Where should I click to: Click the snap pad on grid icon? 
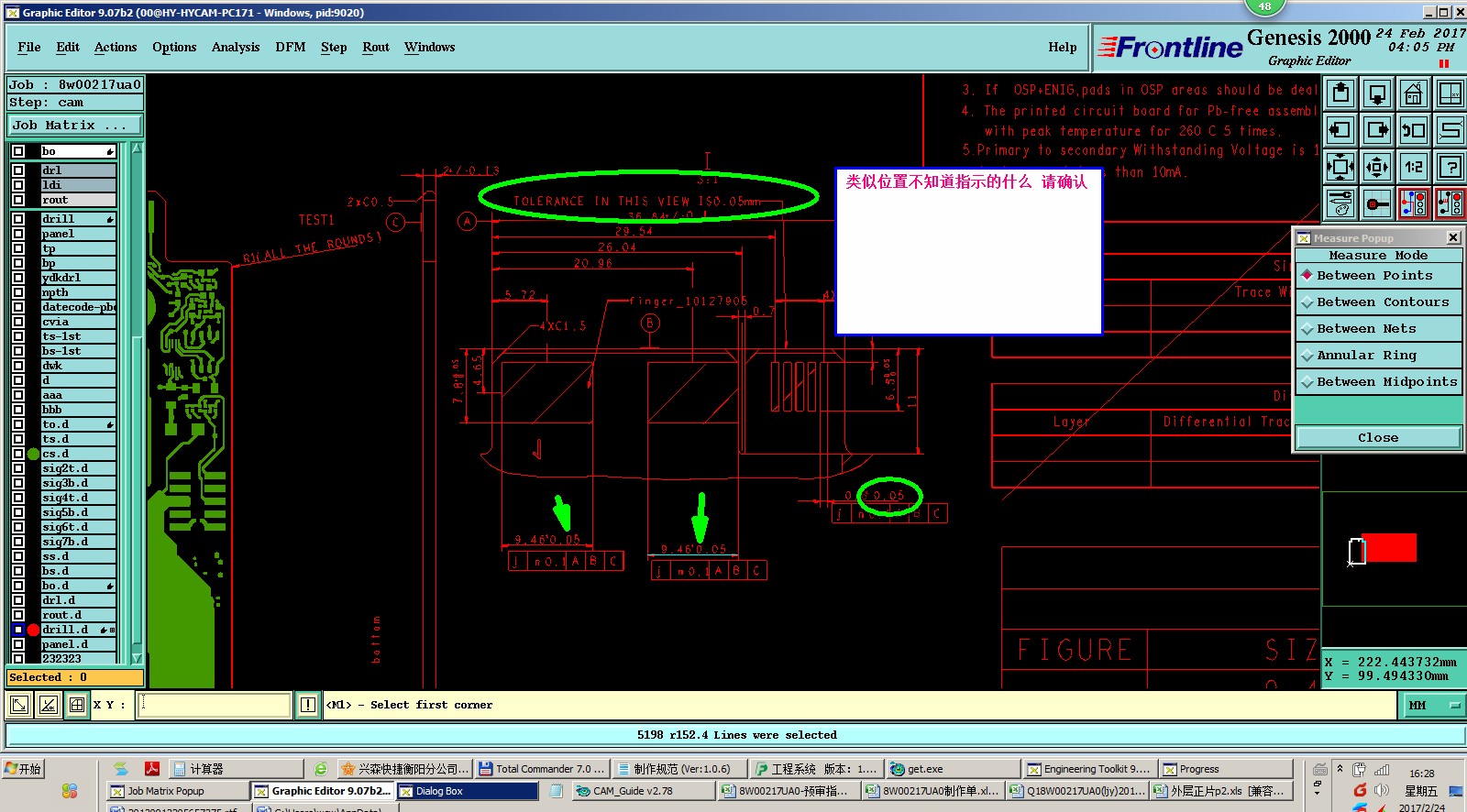pyautogui.click(x=1377, y=203)
